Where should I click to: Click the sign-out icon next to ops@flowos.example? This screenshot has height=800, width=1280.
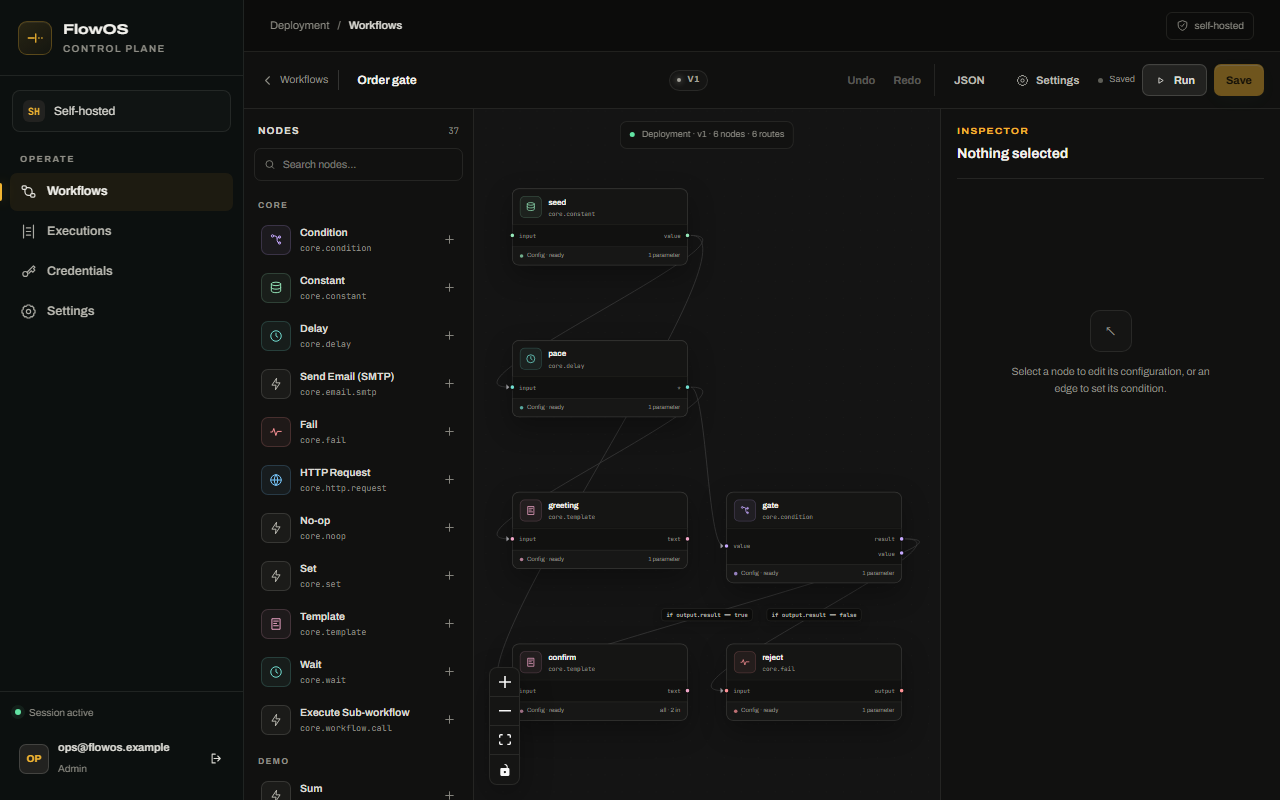click(x=216, y=758)
